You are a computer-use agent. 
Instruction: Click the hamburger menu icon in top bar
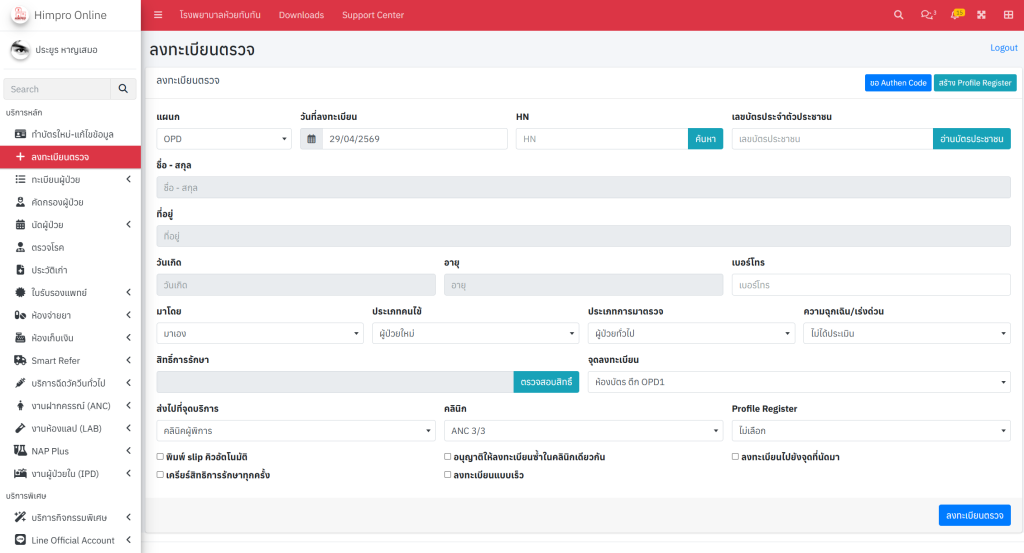[x=158, y=15]
